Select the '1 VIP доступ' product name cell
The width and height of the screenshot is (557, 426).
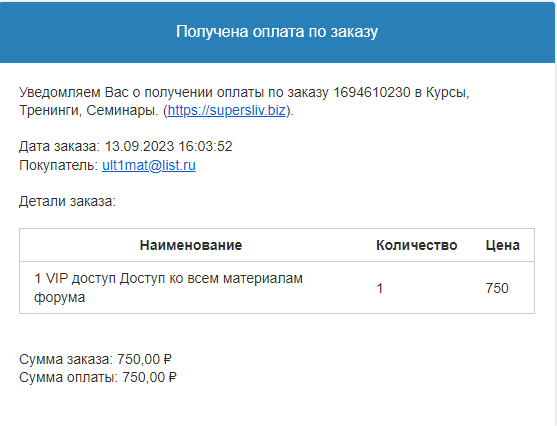[x=168, y=288]
